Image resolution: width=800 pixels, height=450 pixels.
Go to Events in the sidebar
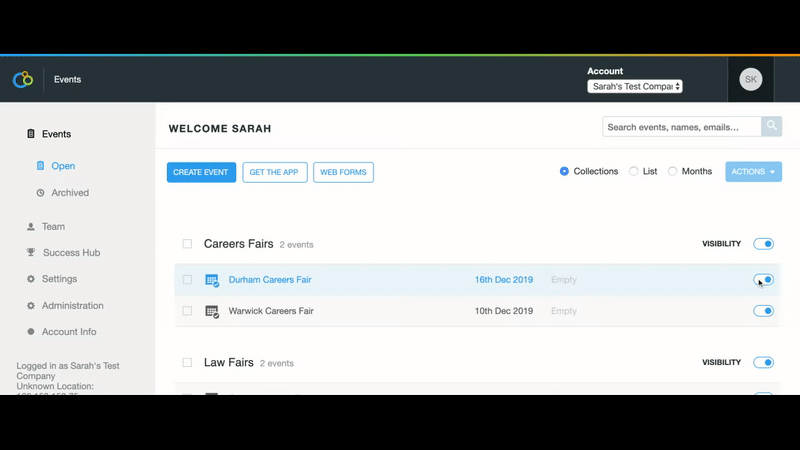click(x=56, y=134)
